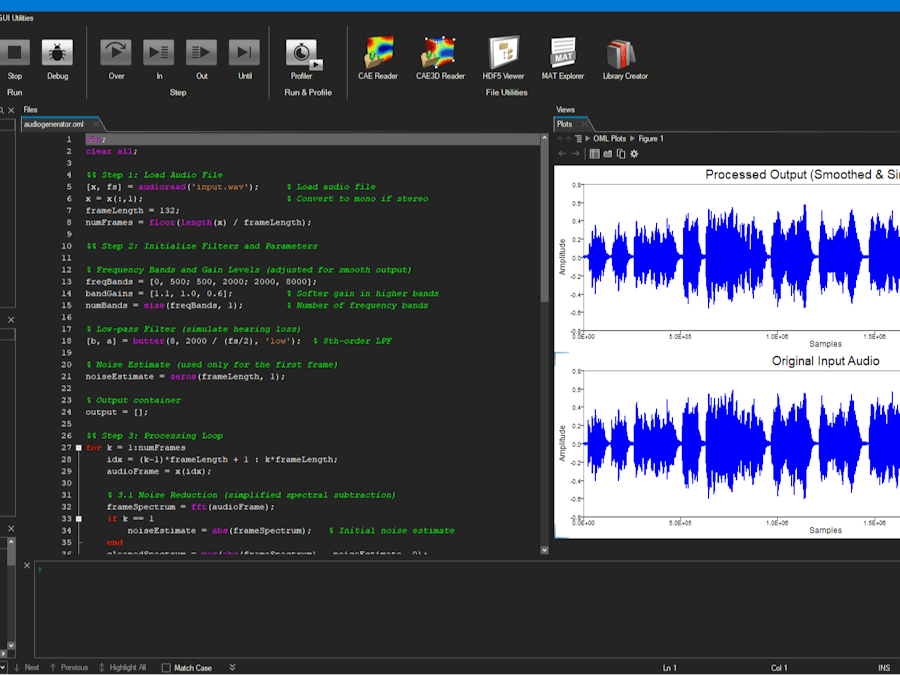The height and width of the screenshot is (675, 900).
Task: Switch to the audiogenerator.oml tab
Action: tap(53, 124)
